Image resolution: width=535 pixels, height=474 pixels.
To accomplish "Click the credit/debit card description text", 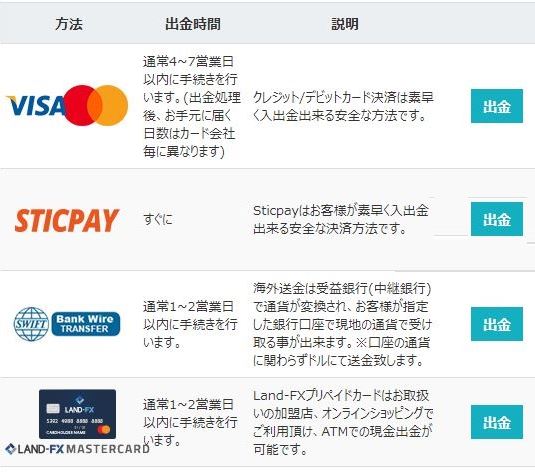I will click(x=343, y=106).
